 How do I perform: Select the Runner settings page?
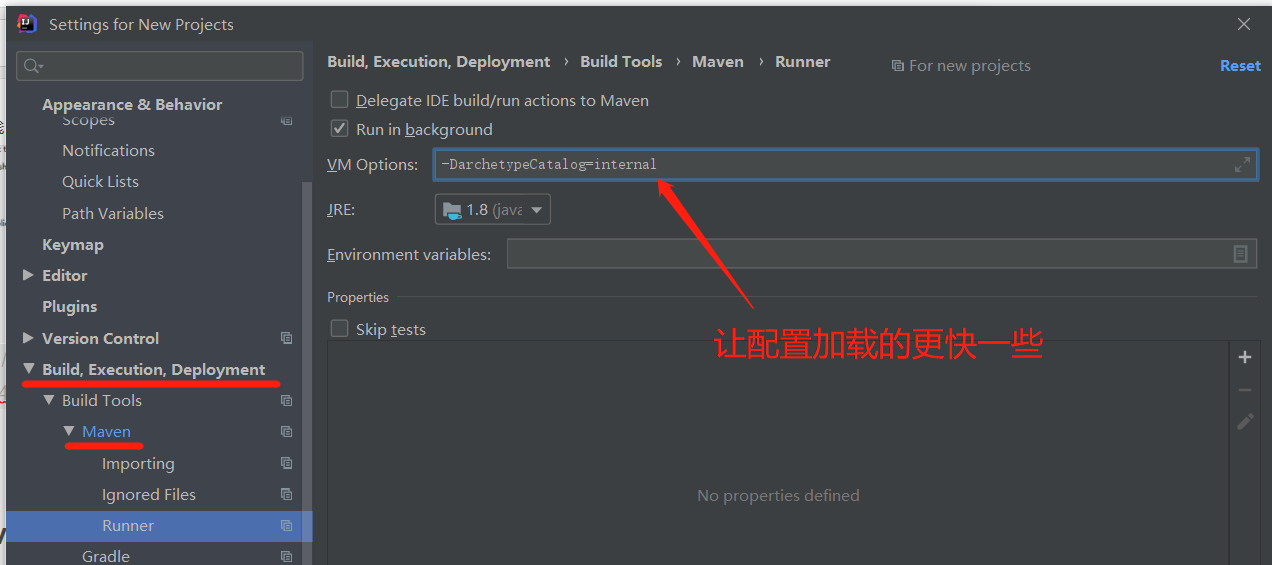[x=128, y=526]
